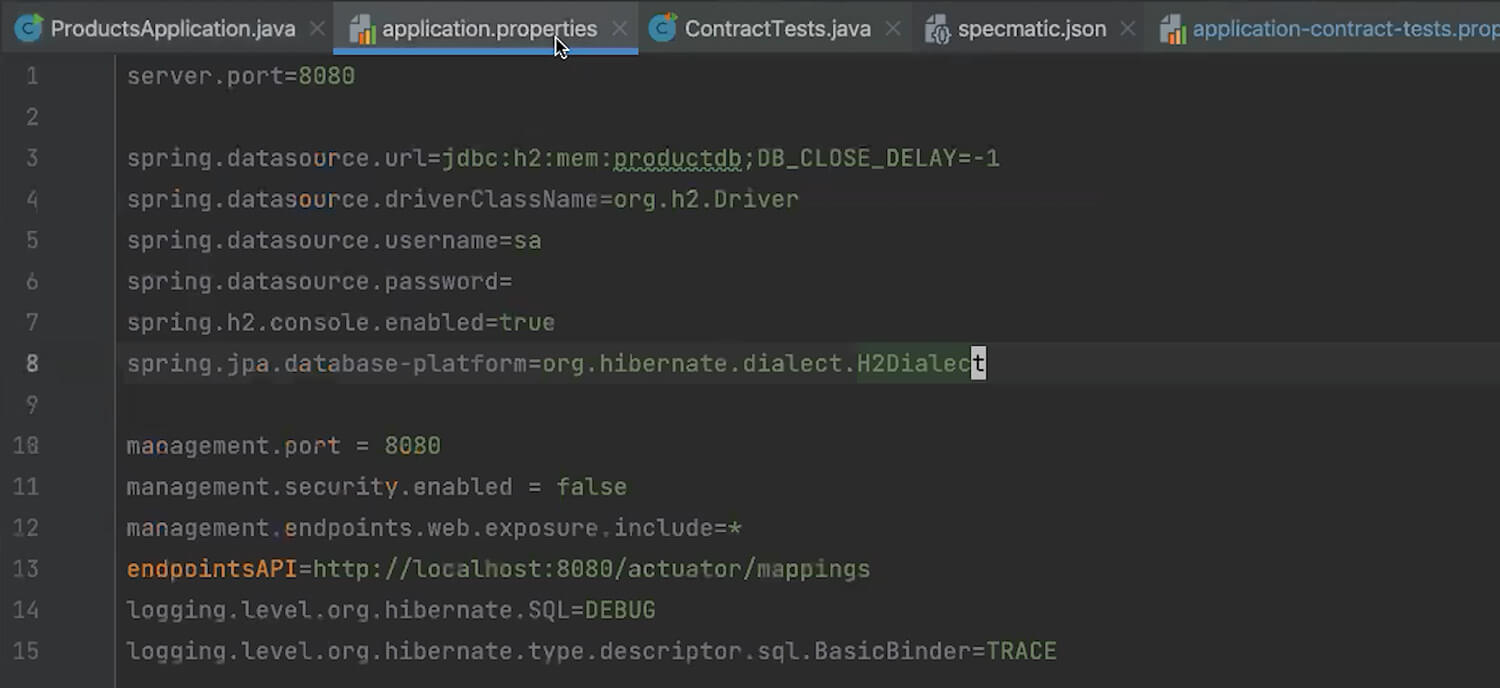Switch to the application-contract-tests.properties tab
The height and width of the screenshot is (688, 1500).
[x=1340, y=28]
